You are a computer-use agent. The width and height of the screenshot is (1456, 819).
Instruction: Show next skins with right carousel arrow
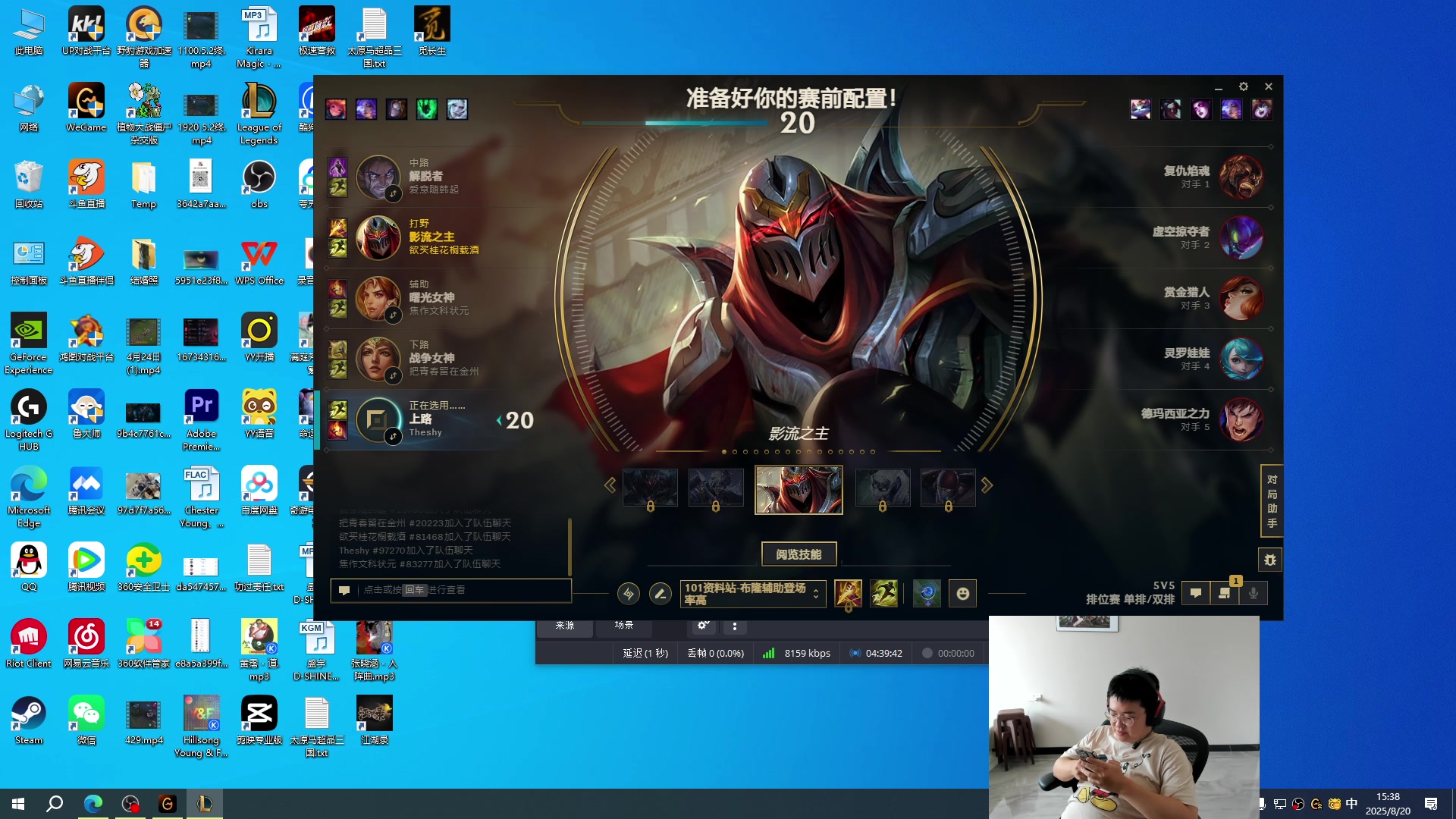point(987,485)
